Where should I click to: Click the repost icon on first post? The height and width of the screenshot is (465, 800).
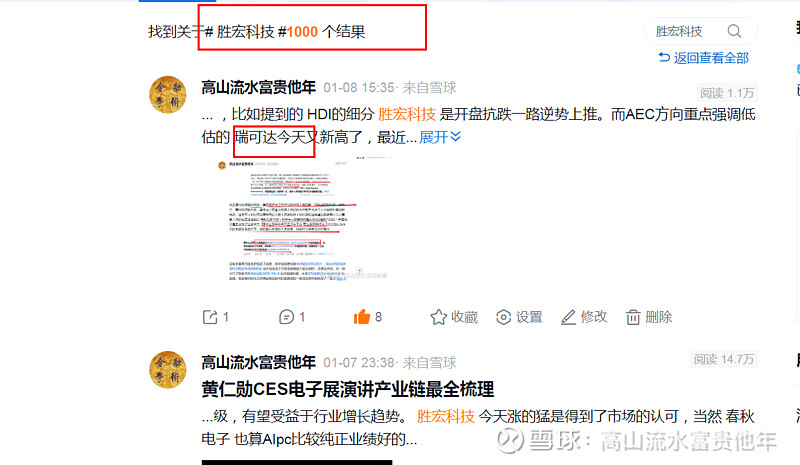(x=210, y=317)
